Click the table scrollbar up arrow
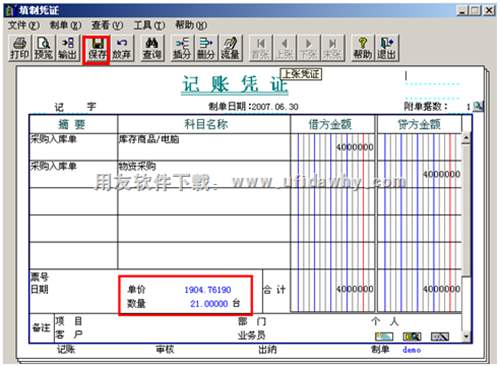This screenshot has height=366, width=500. tap(466, 138)
